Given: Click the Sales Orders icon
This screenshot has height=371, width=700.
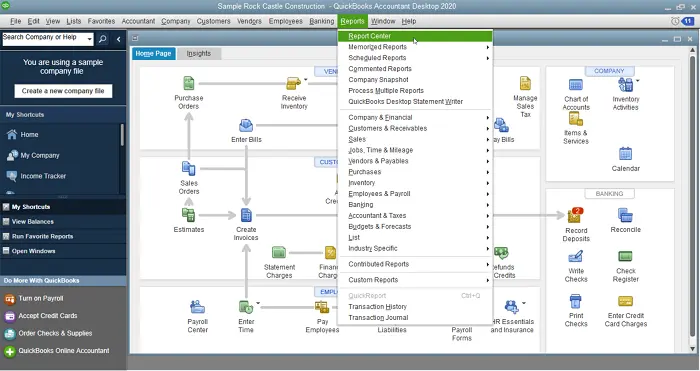Looking at the screenshot, I should (189, 169).
